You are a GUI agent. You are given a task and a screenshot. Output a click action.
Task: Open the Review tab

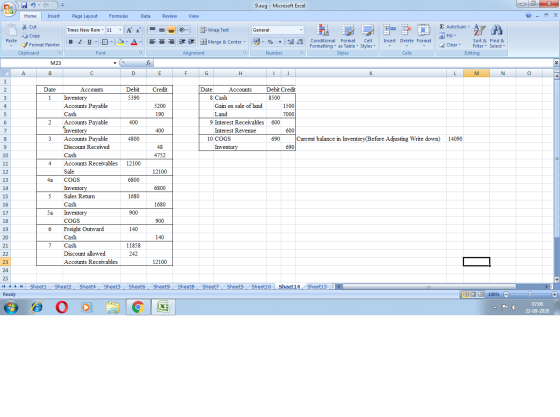click(x=169, y=16)
